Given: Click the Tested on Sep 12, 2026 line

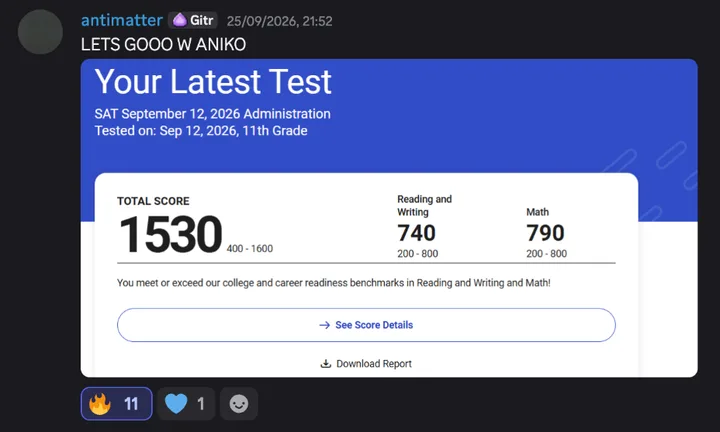Looking at the screenshot, I should (x=201, y=131).
